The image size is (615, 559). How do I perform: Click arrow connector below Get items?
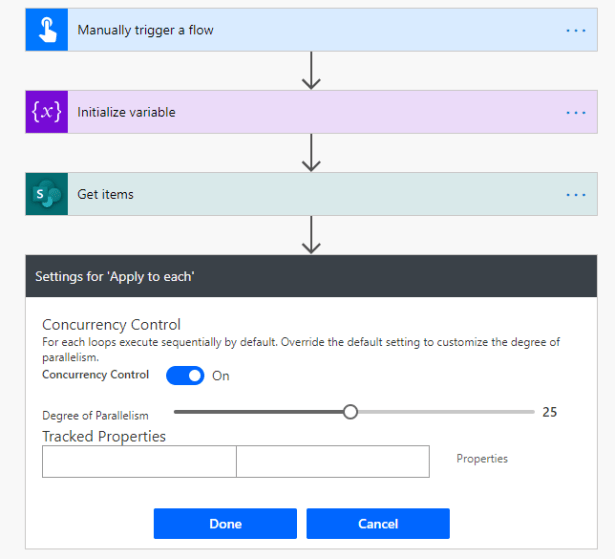[311, 235]
